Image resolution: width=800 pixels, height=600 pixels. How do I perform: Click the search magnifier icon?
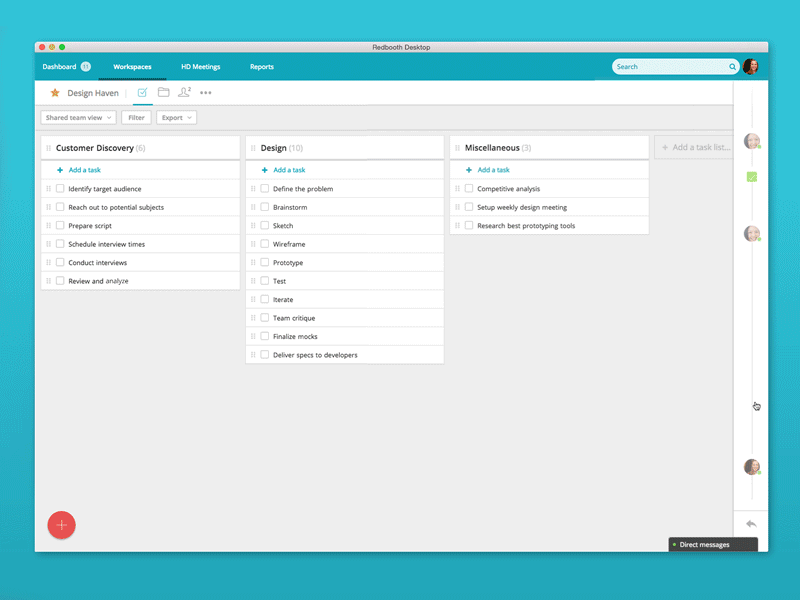pyautogui.click(x=732, y=66)
